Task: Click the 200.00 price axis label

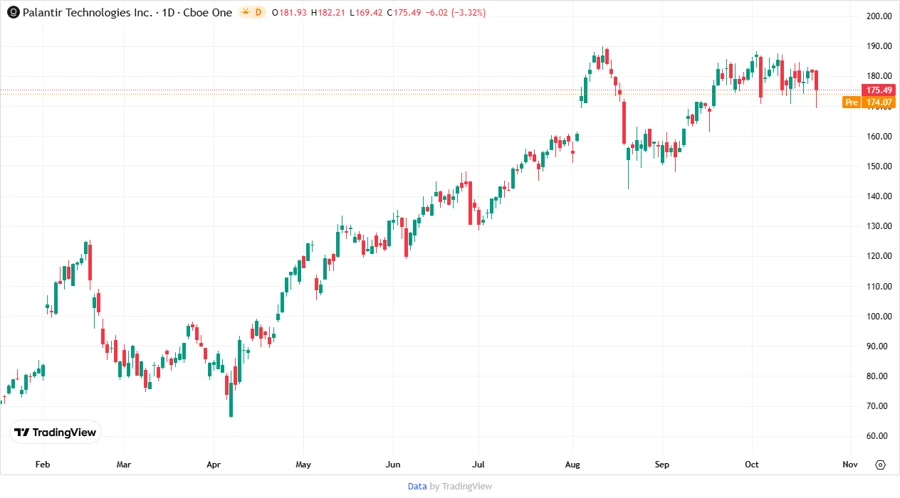Action: pos(879,16)
